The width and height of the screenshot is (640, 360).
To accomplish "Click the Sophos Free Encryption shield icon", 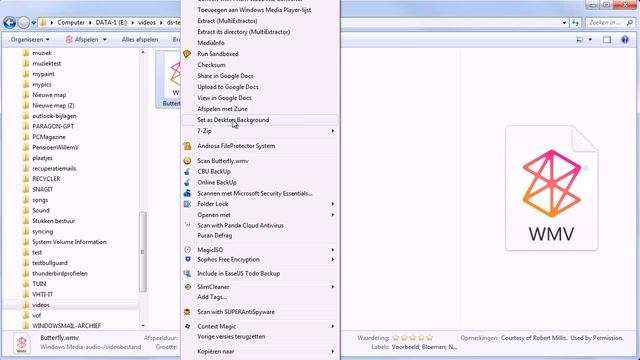I will [187, 260].
